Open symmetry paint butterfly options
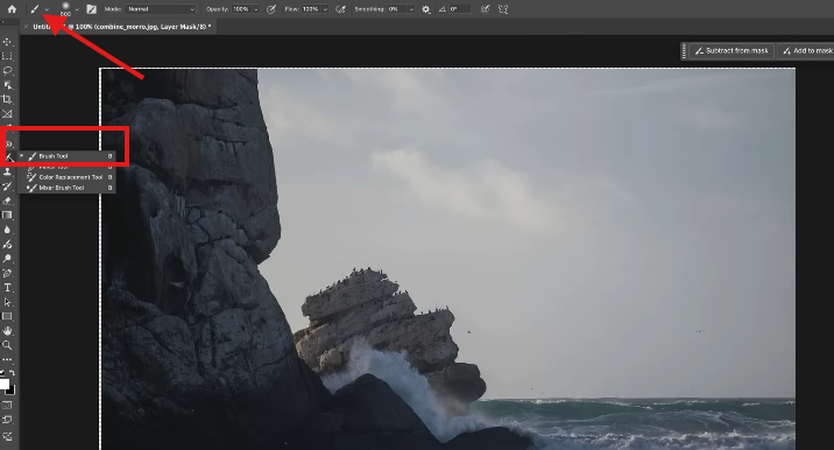Screen dimensions: 834x450 tap(503, 9)
